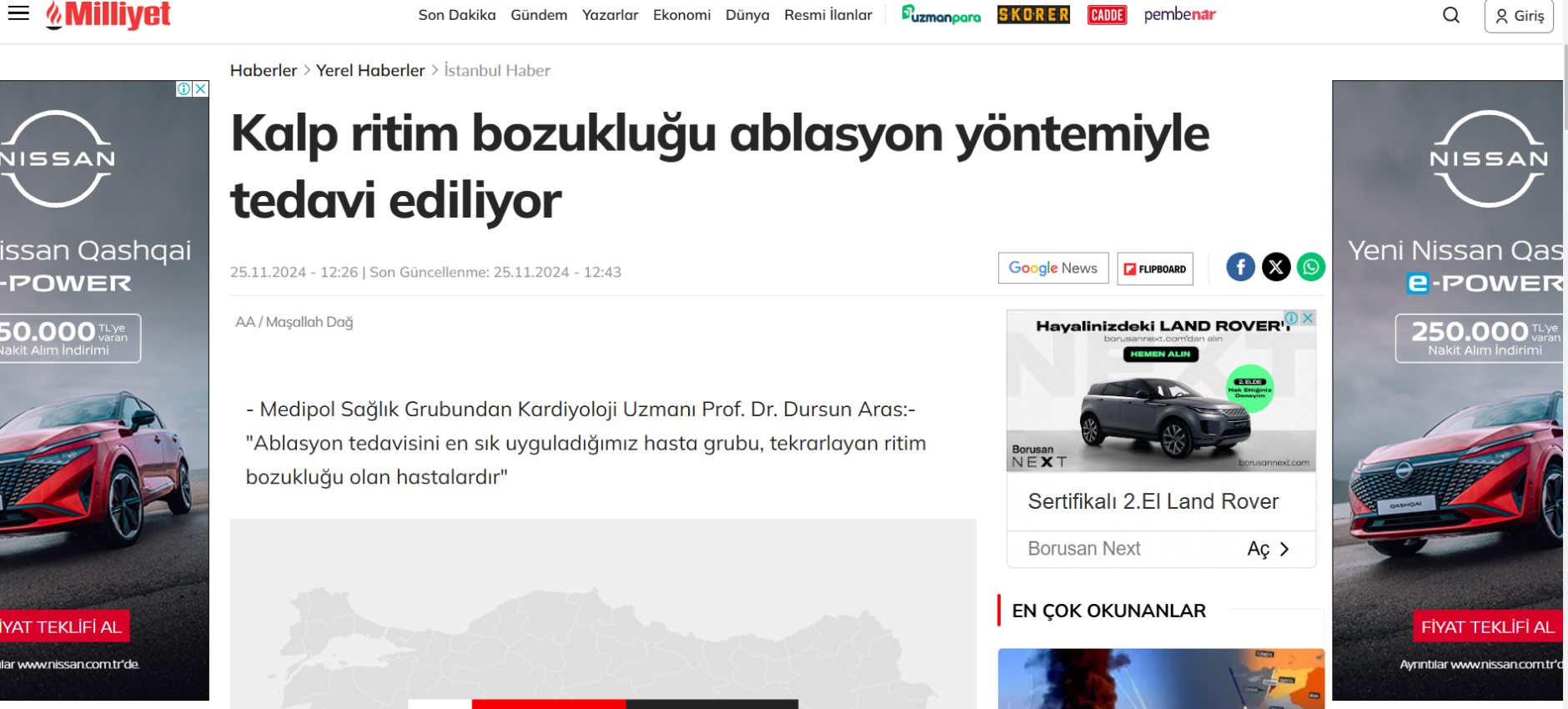
Task: Open Yazarlar menu item
Action: [x=611, y=15]
